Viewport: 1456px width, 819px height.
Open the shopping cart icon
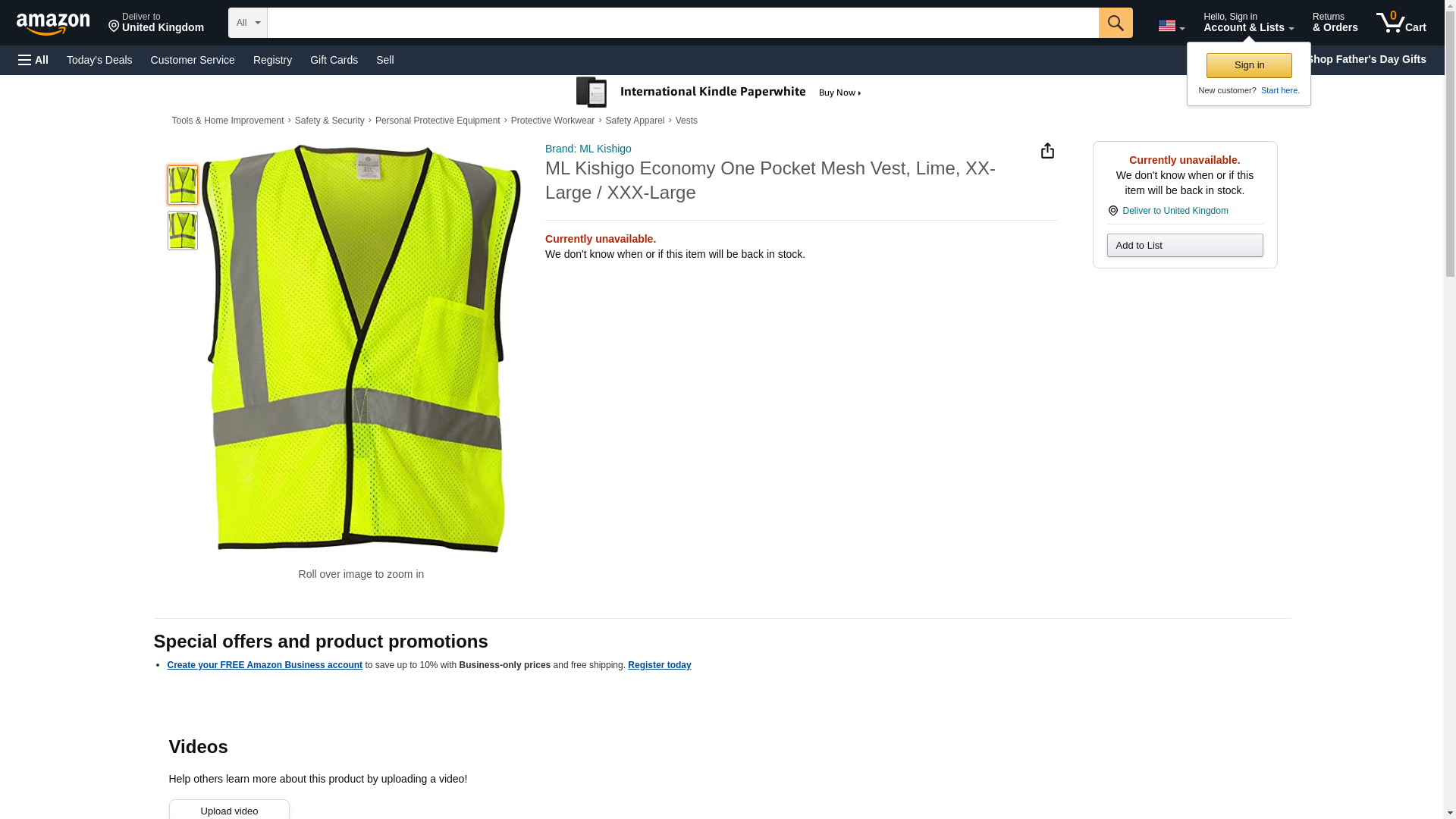1401,23
